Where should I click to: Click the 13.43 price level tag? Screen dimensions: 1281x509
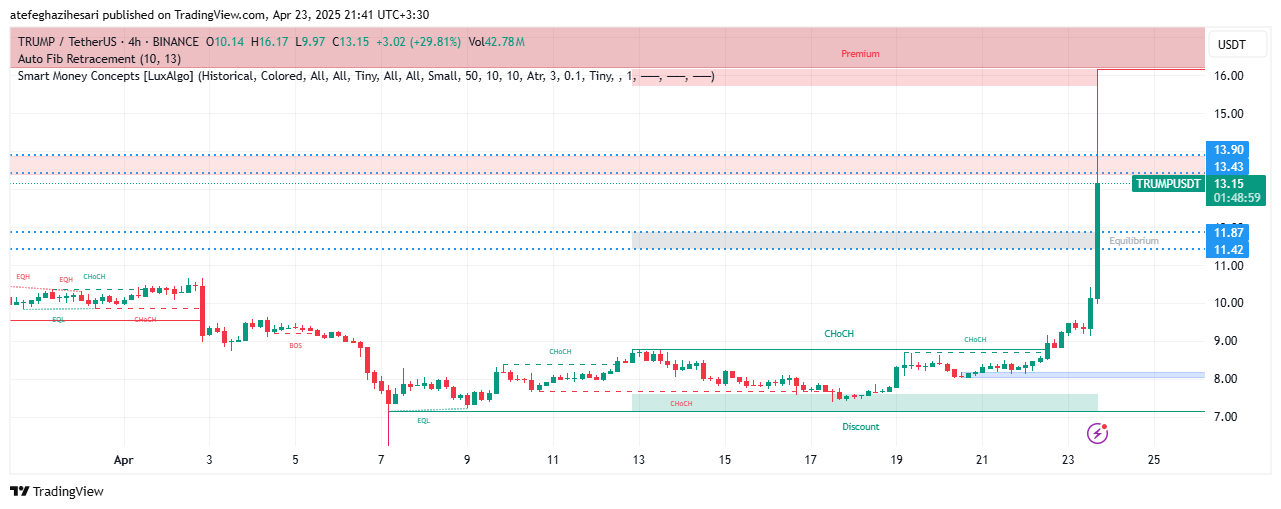(x=1227, y=166)
